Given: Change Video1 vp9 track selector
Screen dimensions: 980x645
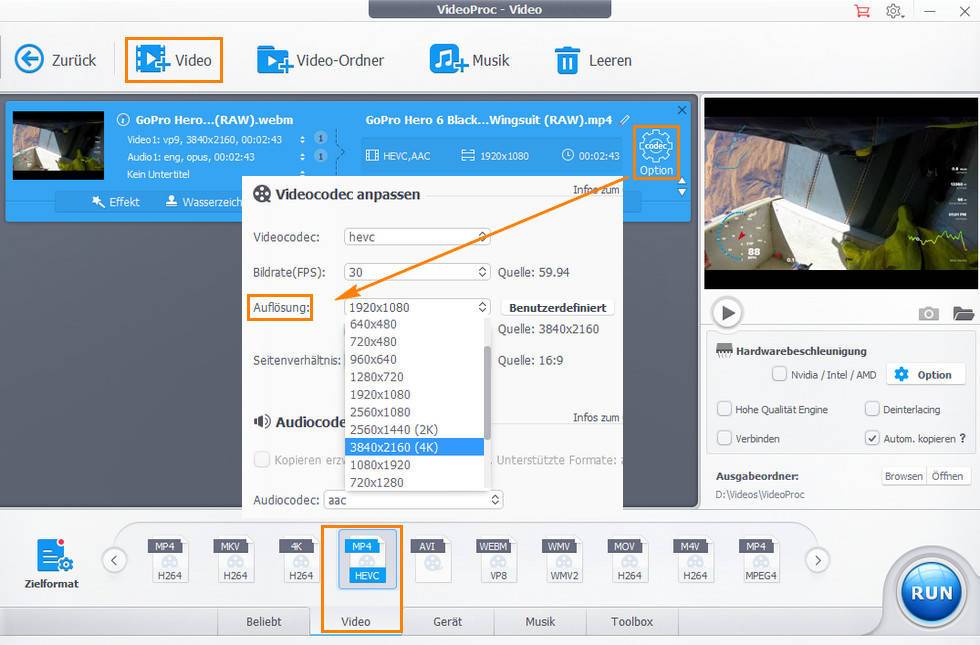Looking at the screenshot, I should [x=302, y=139].
